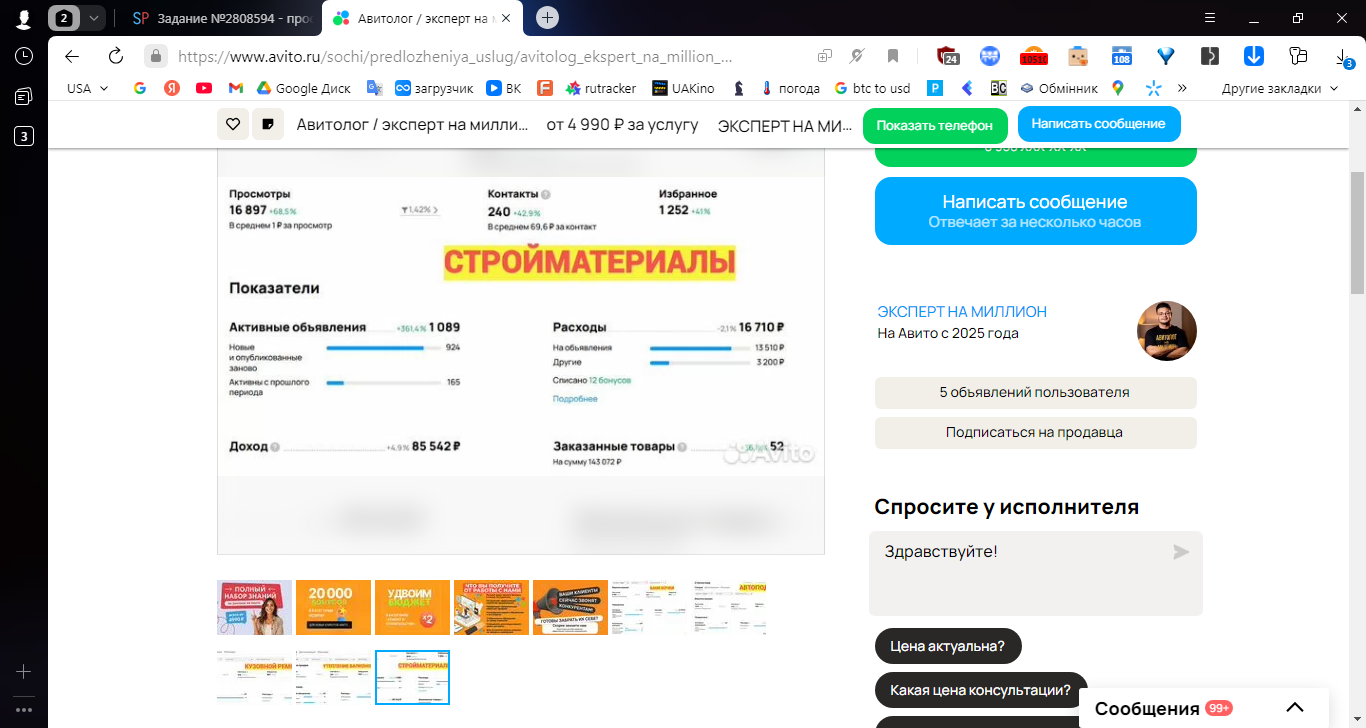1366x728 pixels.
Task: Close the Авитолог tab
Action: click(x=506, y=18)
